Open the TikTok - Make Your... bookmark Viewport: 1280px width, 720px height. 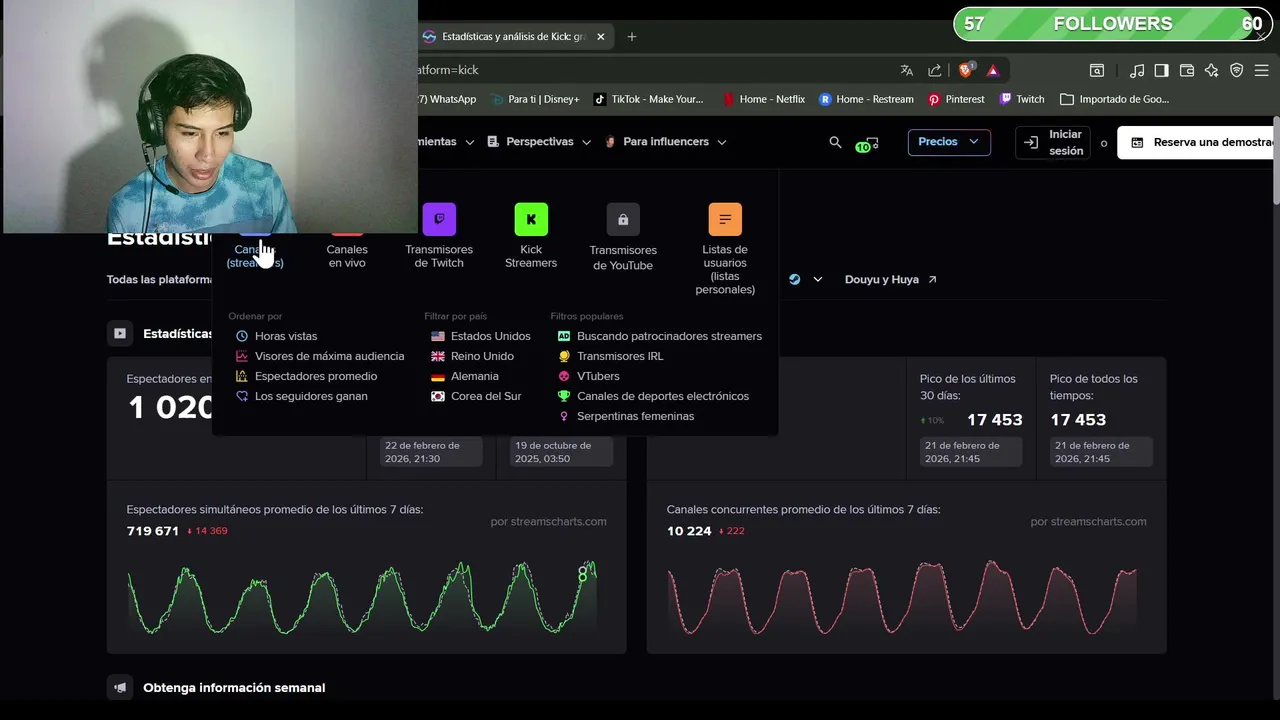click(x=649, y=99)
